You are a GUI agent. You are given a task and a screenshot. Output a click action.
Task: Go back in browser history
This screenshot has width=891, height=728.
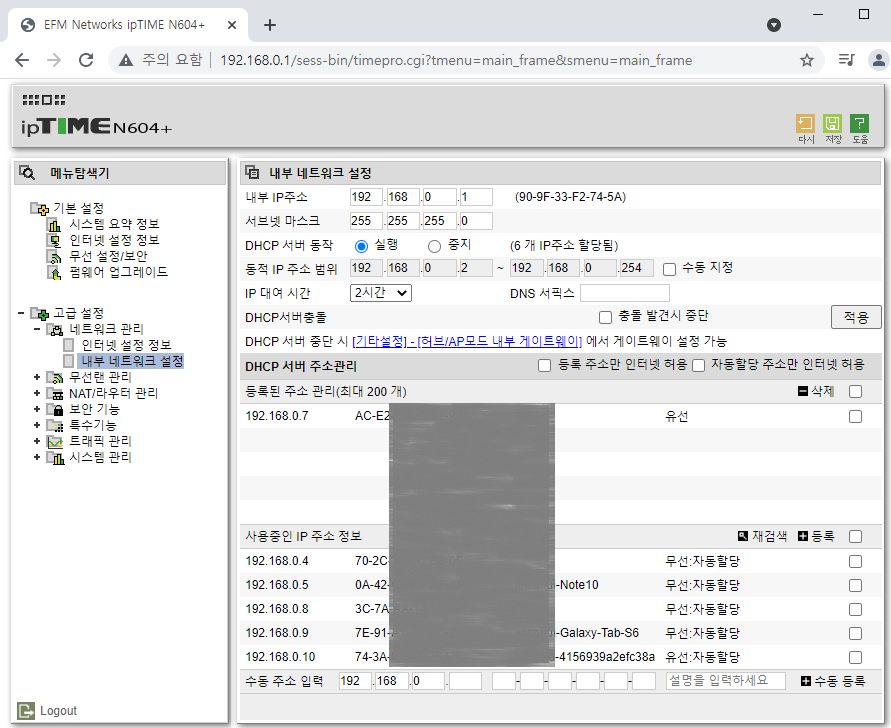[22, 60]
